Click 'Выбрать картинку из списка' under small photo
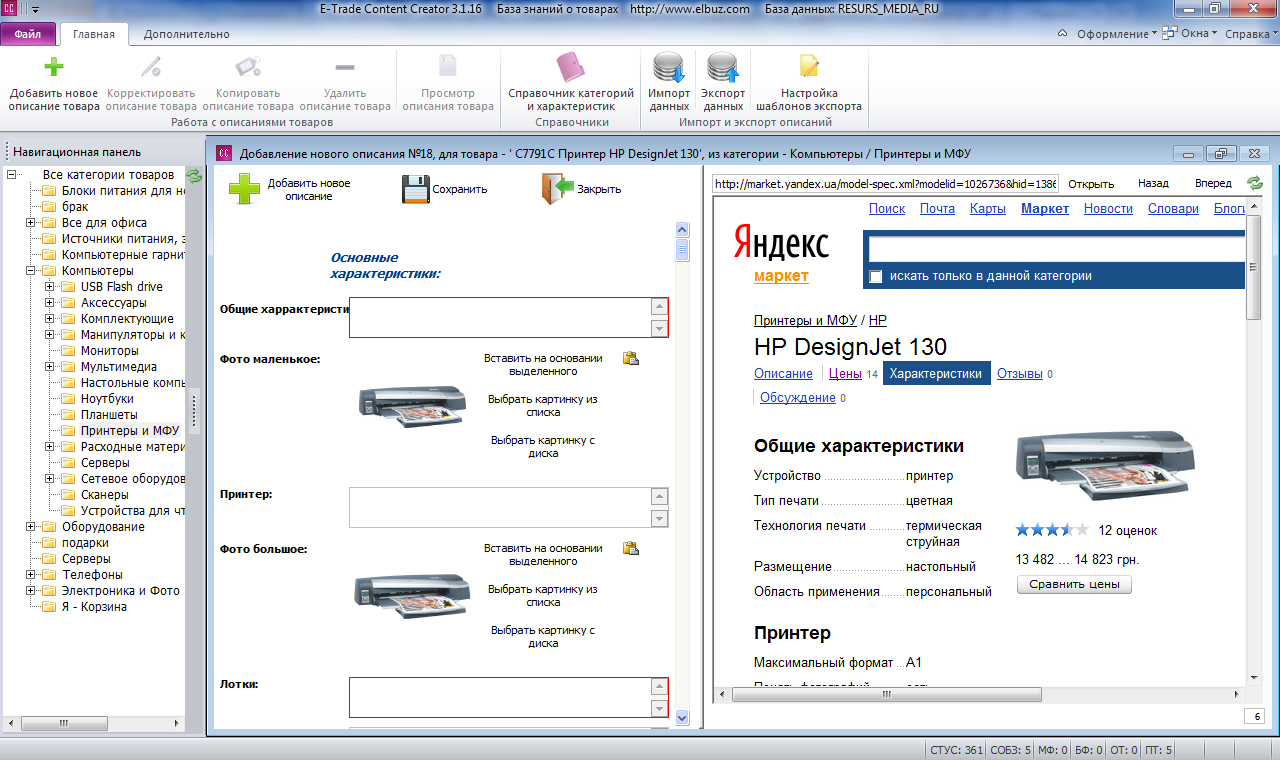 click(x=543, y=406)
